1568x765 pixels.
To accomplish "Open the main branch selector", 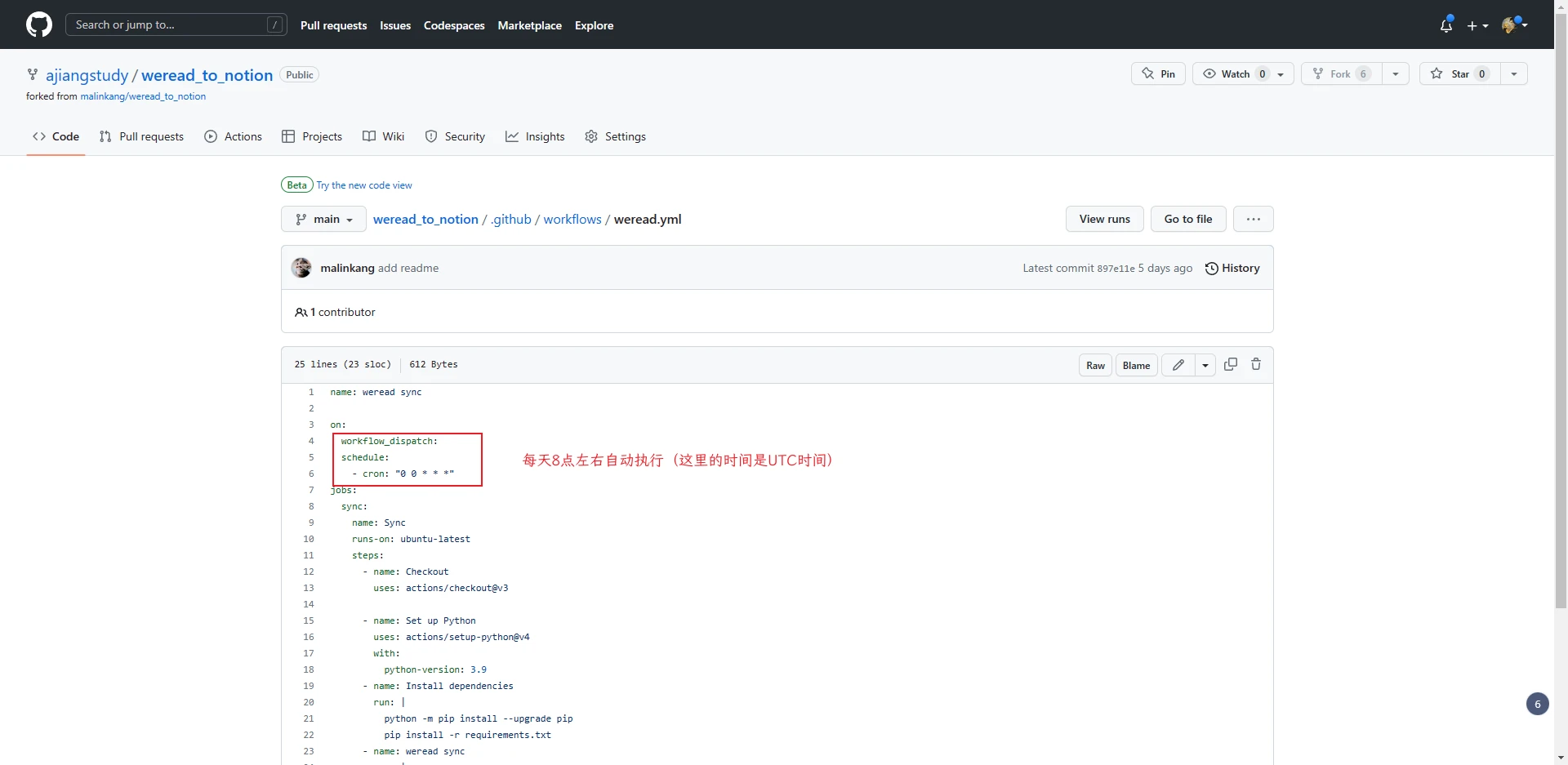I will tap(323, 219).
